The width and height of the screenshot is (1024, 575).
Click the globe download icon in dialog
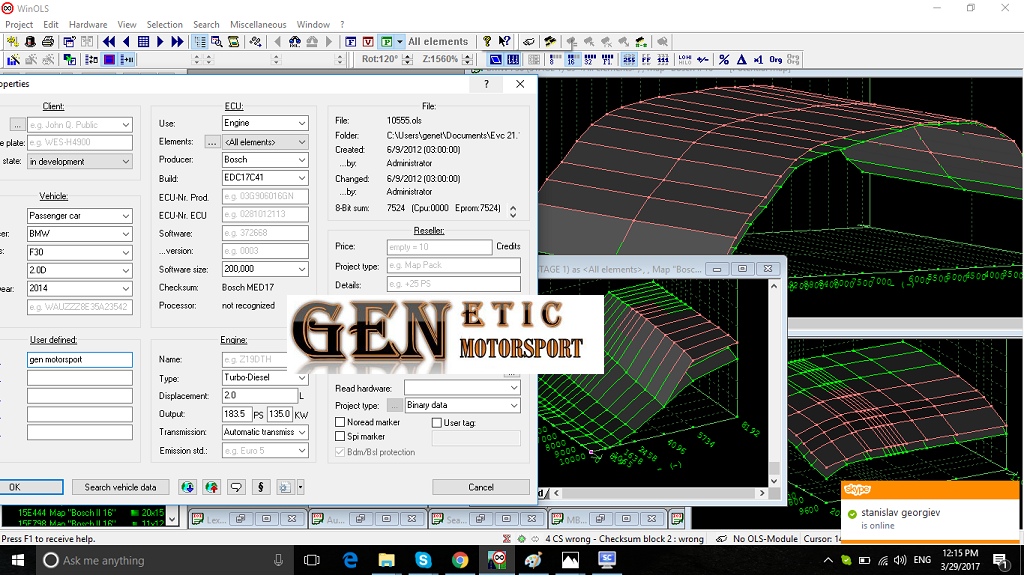pyautogui.click(x=187, y=487)
